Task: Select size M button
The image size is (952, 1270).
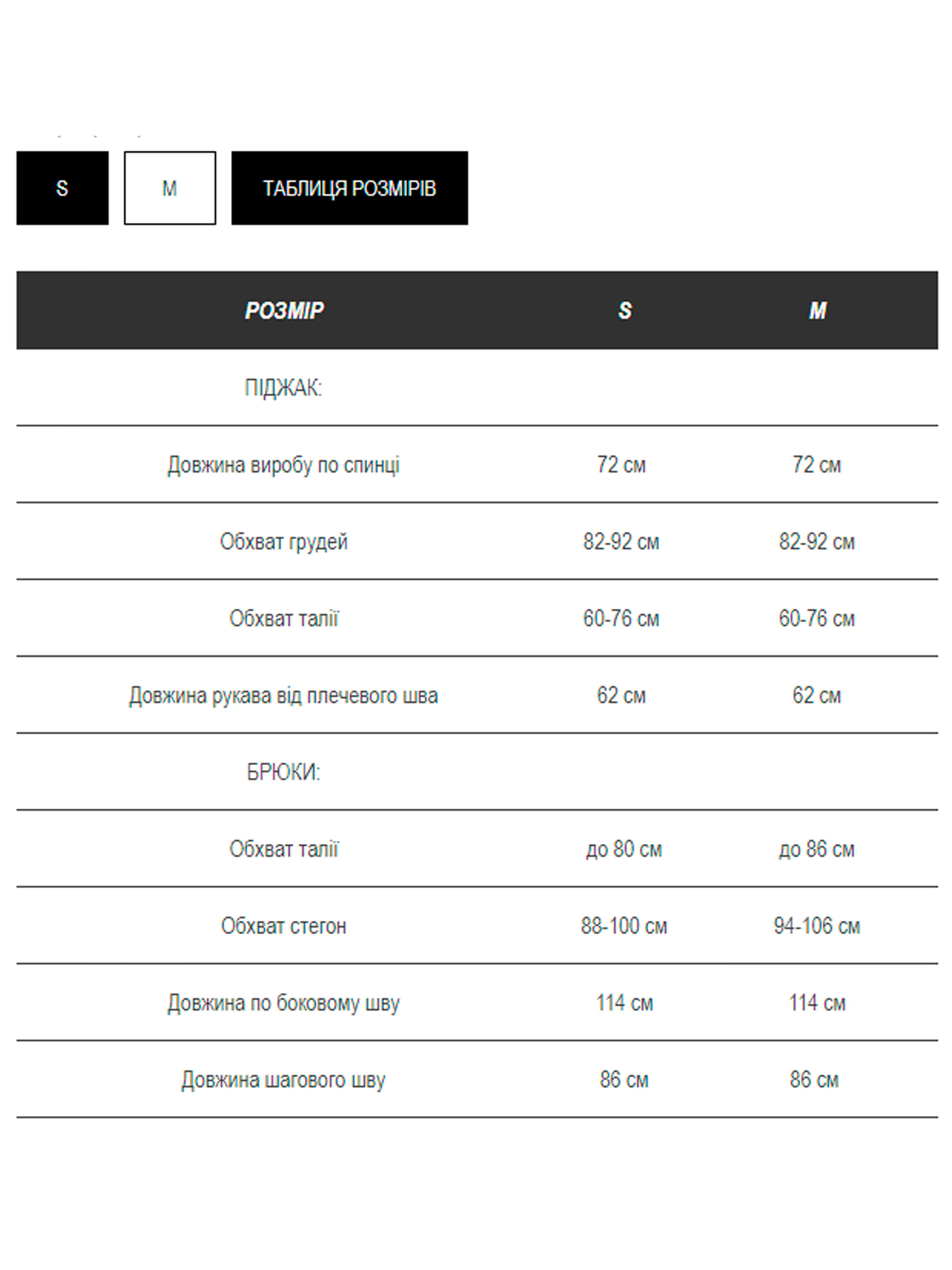Action: (169, 188)
